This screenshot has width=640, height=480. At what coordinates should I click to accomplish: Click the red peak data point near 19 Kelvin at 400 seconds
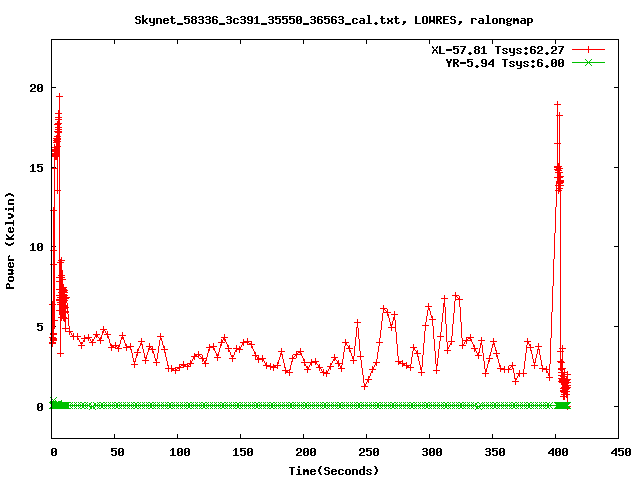click(557, 104)
